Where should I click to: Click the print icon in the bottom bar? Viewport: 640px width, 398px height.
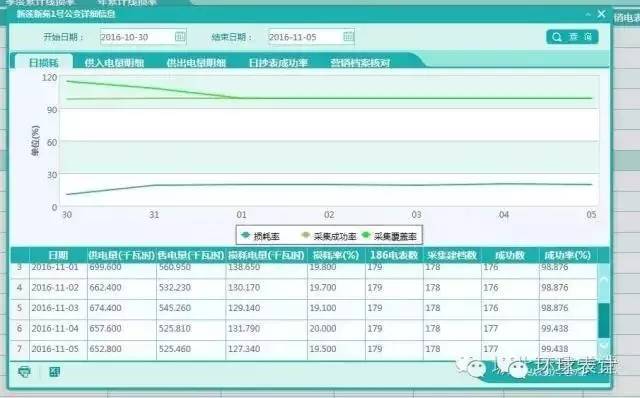tap(24, 372)
